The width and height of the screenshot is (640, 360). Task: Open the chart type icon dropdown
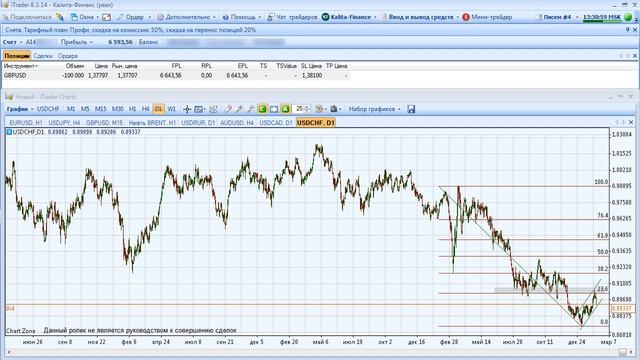[200, 109]
